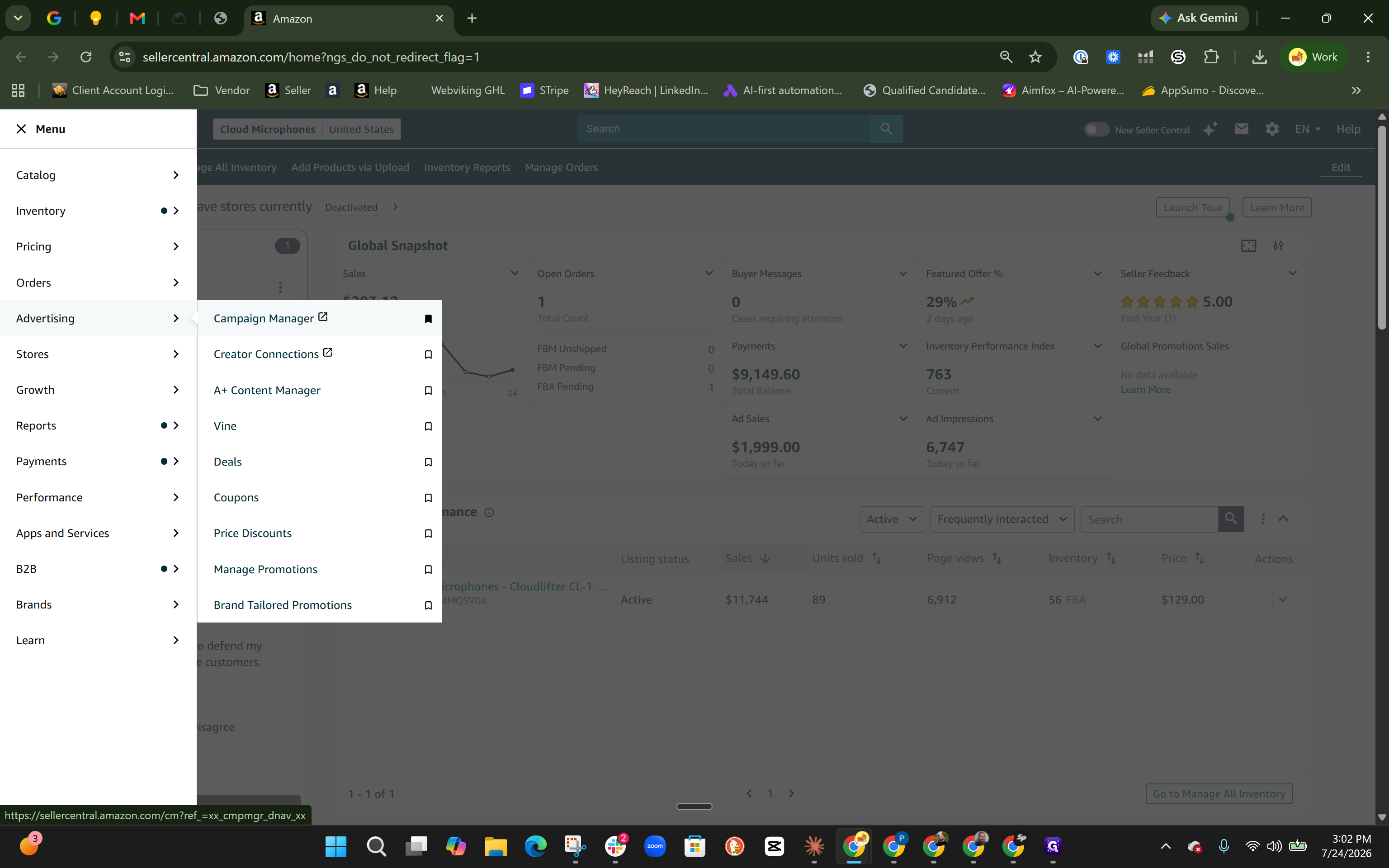Screen dimensions: 1389x868
Task: Toggle bookmark for Manage Promotions
Action: coord(428,570)
